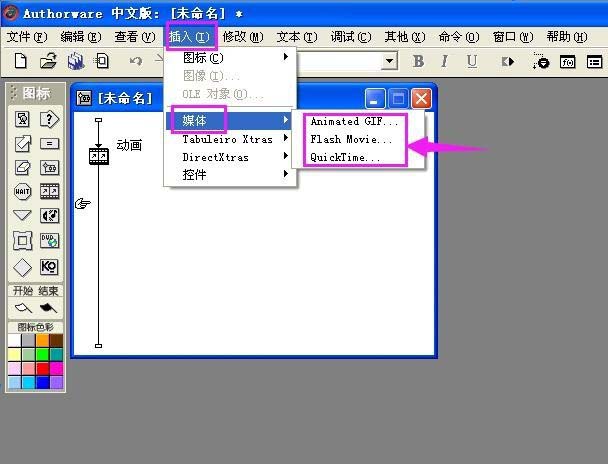The height and width of the screenshot is (464, 608).
Task: Click the Save All toolbar icon
Action: (x=76, y=61)
